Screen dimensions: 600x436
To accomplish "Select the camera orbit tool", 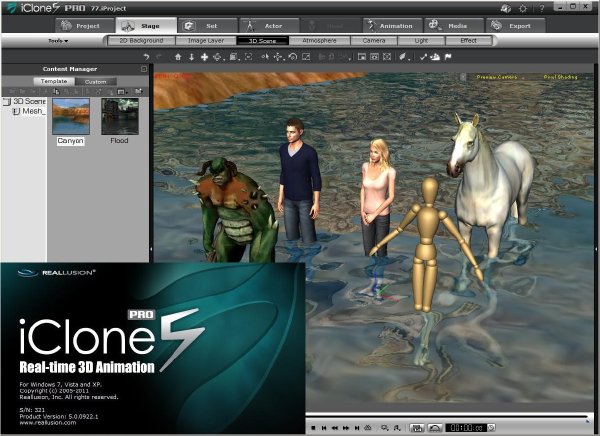I will (x=217, y=57).
